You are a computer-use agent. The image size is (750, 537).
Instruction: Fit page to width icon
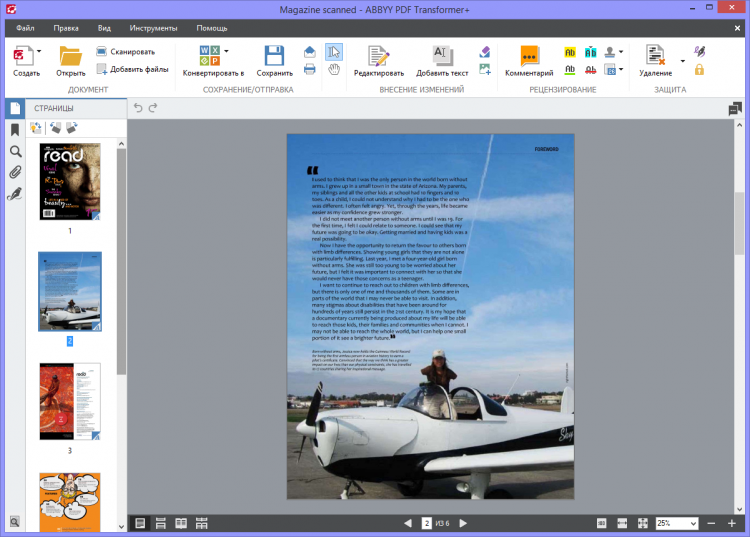(622, 523)
